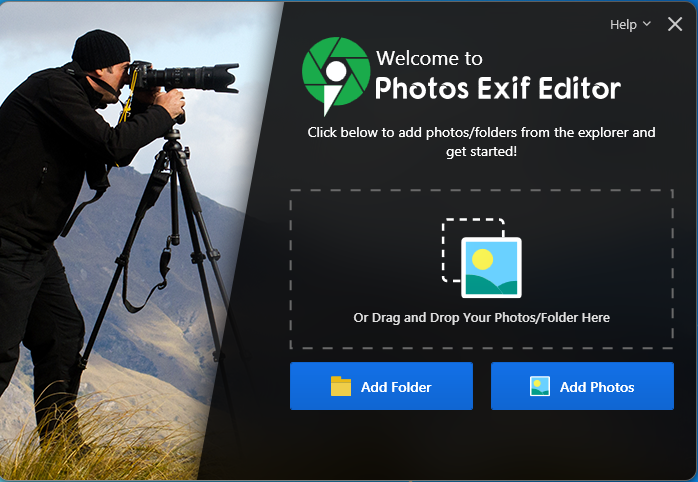
Task: Click the Add Photos button
Action: pyautogui.click(x=582, y=386)
